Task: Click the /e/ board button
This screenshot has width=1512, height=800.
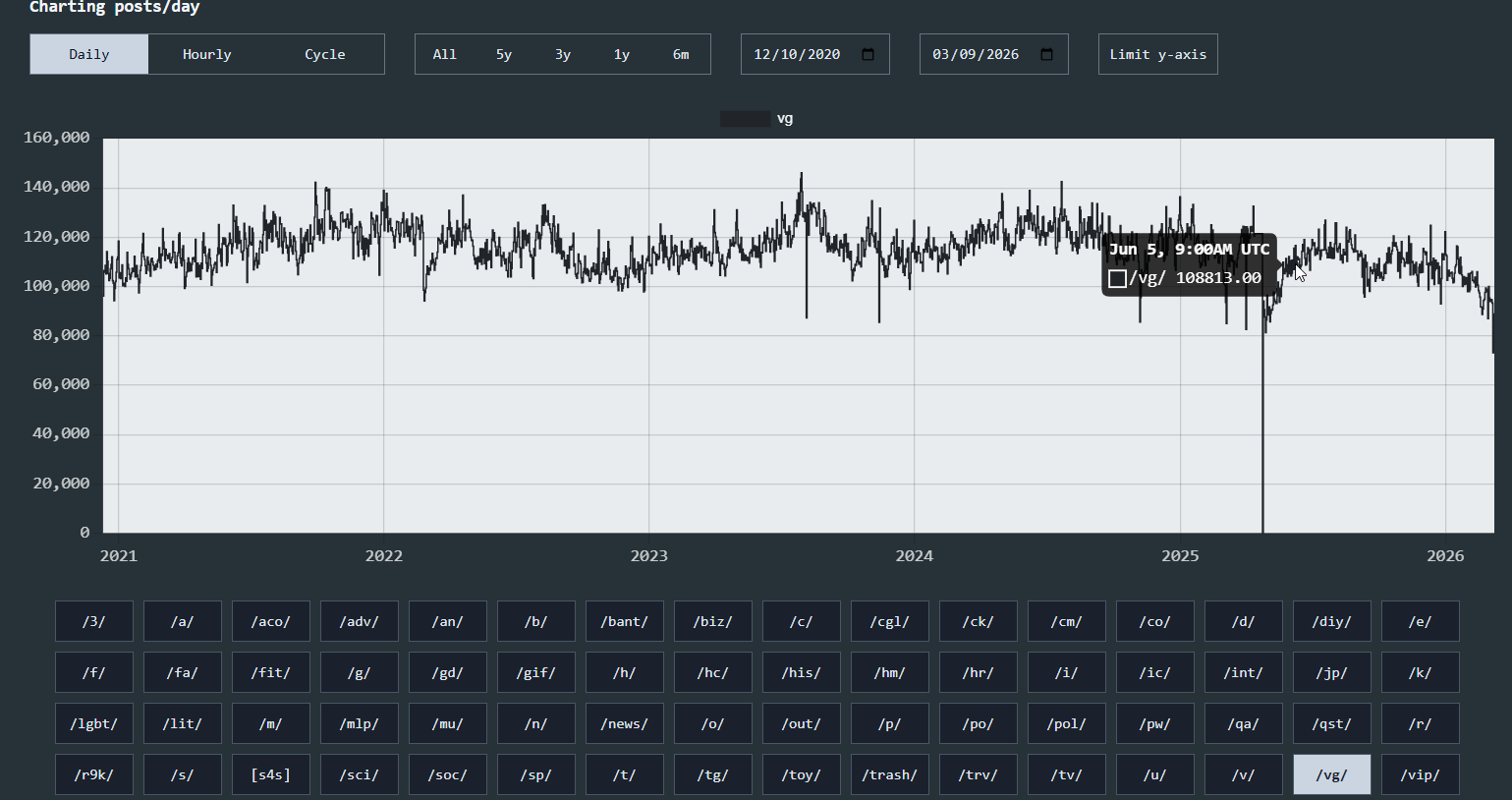Action: 1421,621
